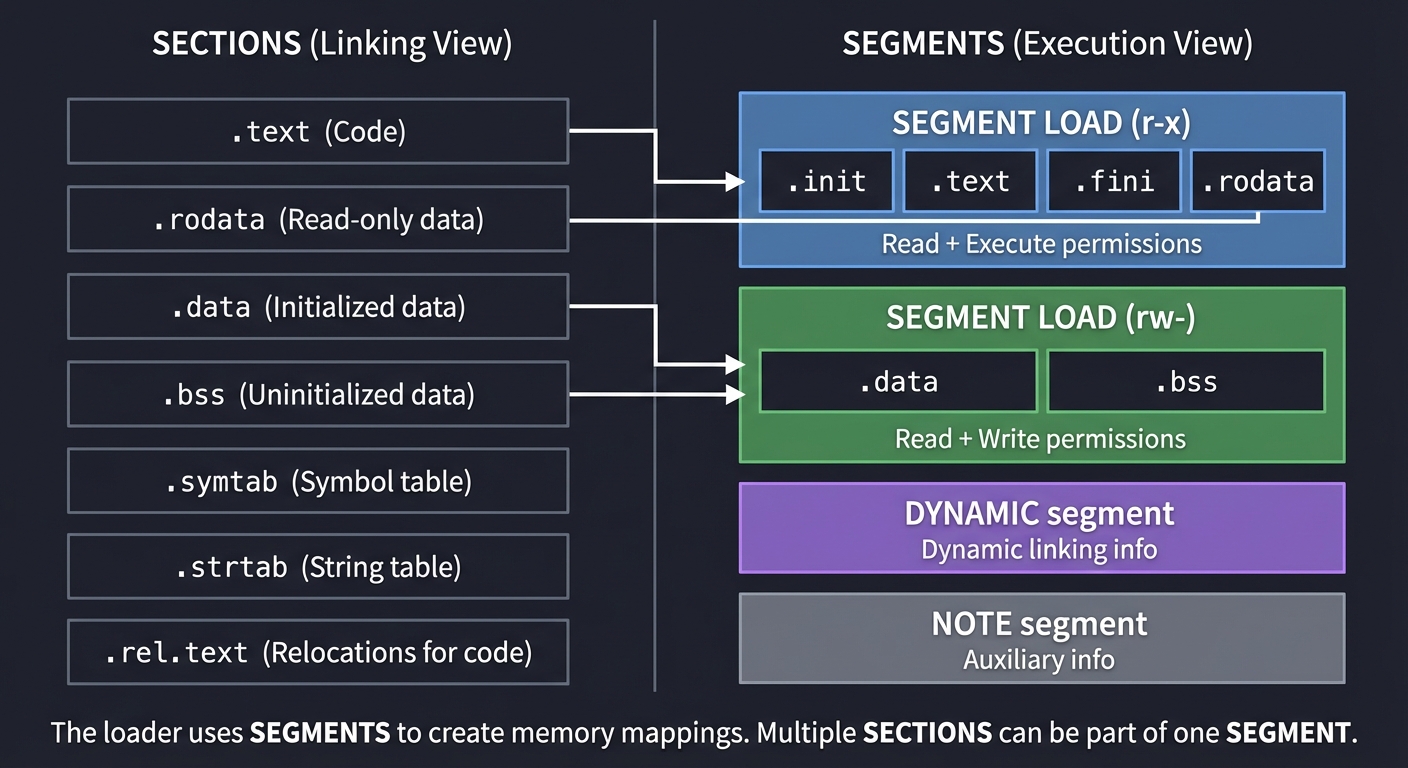Screen dimensions: 1408x768
Task: Select the .text (Code) section box
Action: click(x=317, y=131)
